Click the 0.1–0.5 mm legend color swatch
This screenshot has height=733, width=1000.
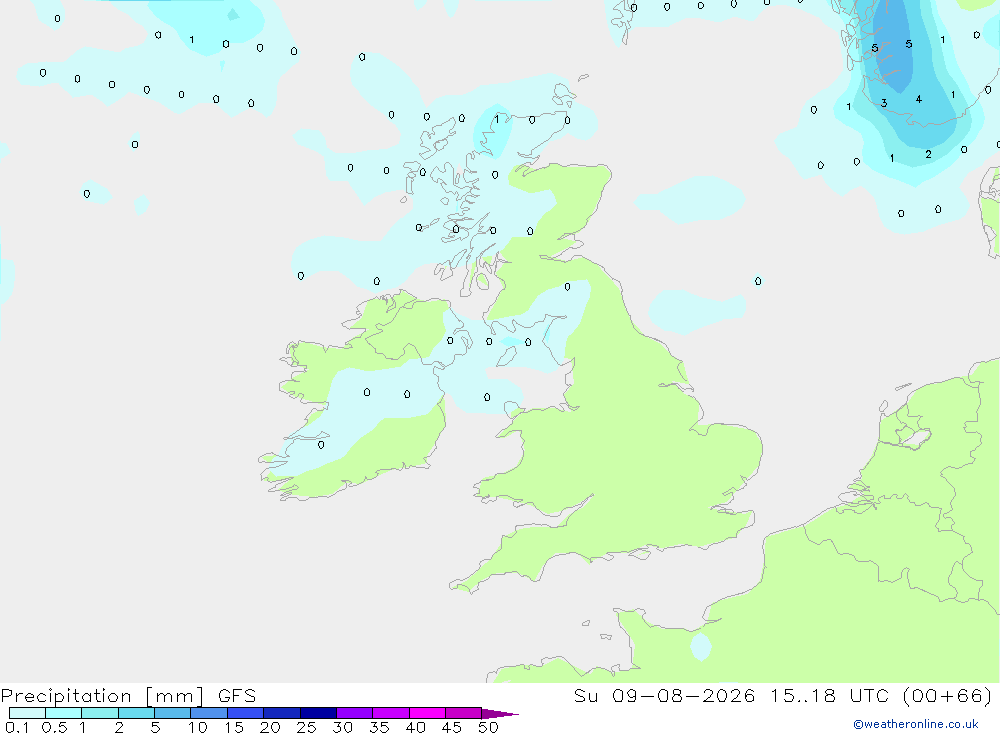point(27,713)
